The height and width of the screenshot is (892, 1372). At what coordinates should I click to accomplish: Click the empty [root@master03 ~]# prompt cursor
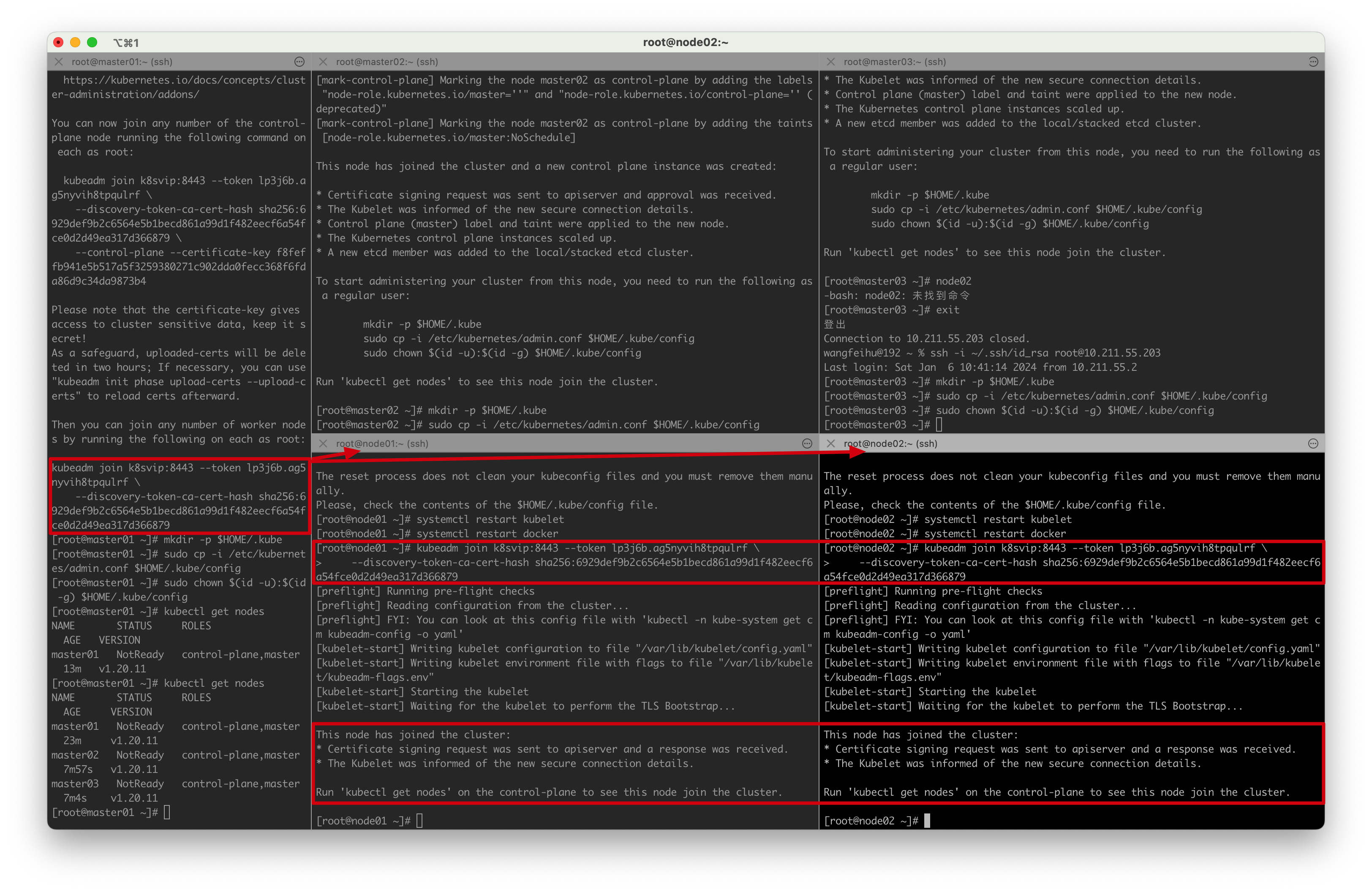[x=939, y=425]
